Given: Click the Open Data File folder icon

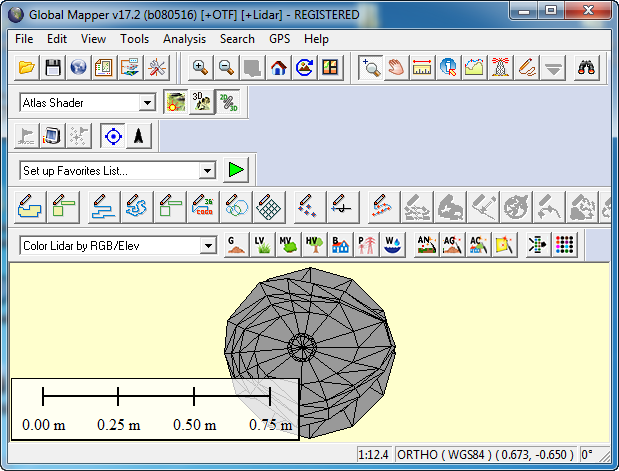Looking at the screenshot, I should coord(27,67).
